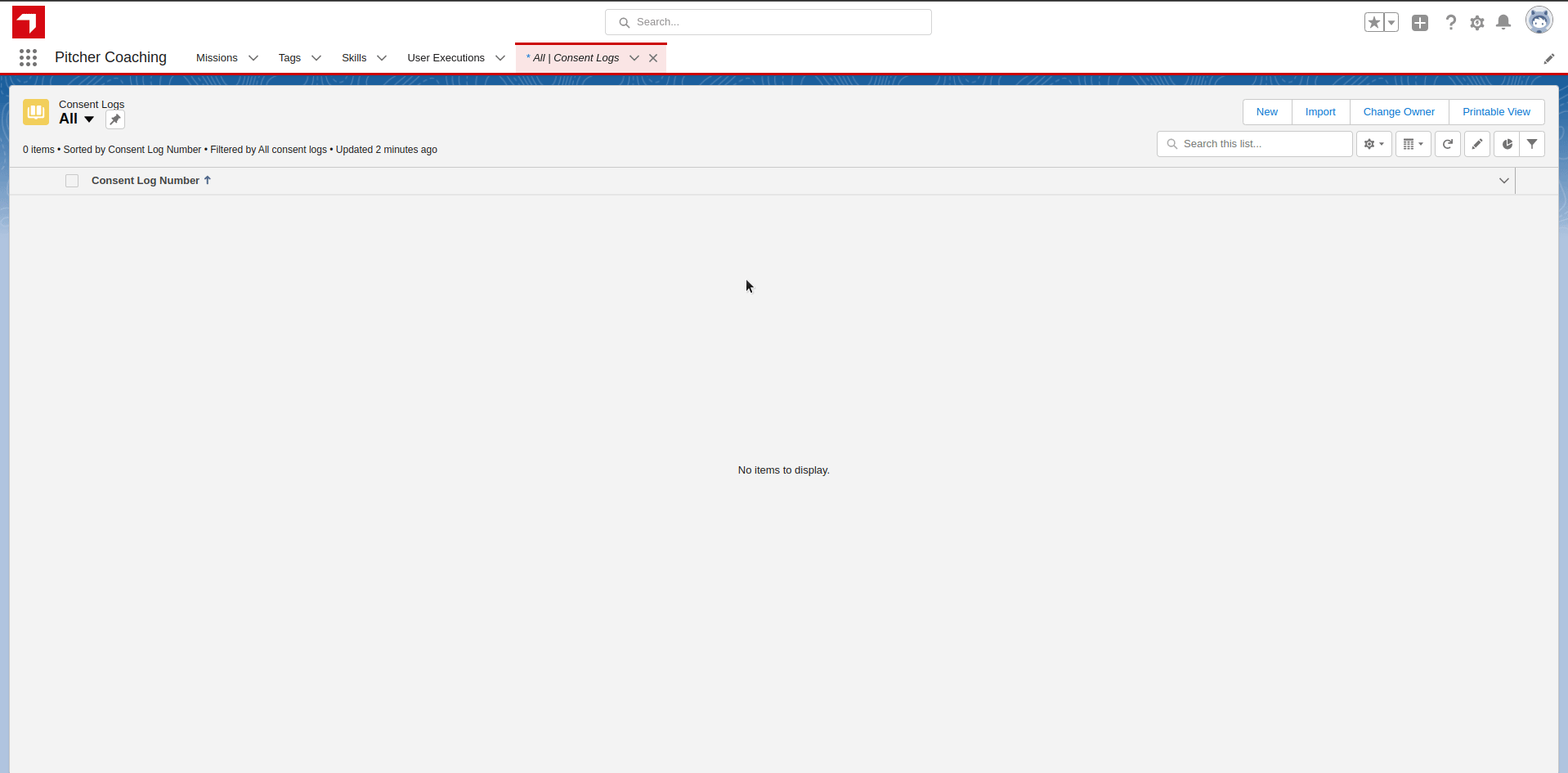Viewport: 1568px width, 773px height.
Task: Open the App Launcher grid icon
Action: [x=28, y=57]
